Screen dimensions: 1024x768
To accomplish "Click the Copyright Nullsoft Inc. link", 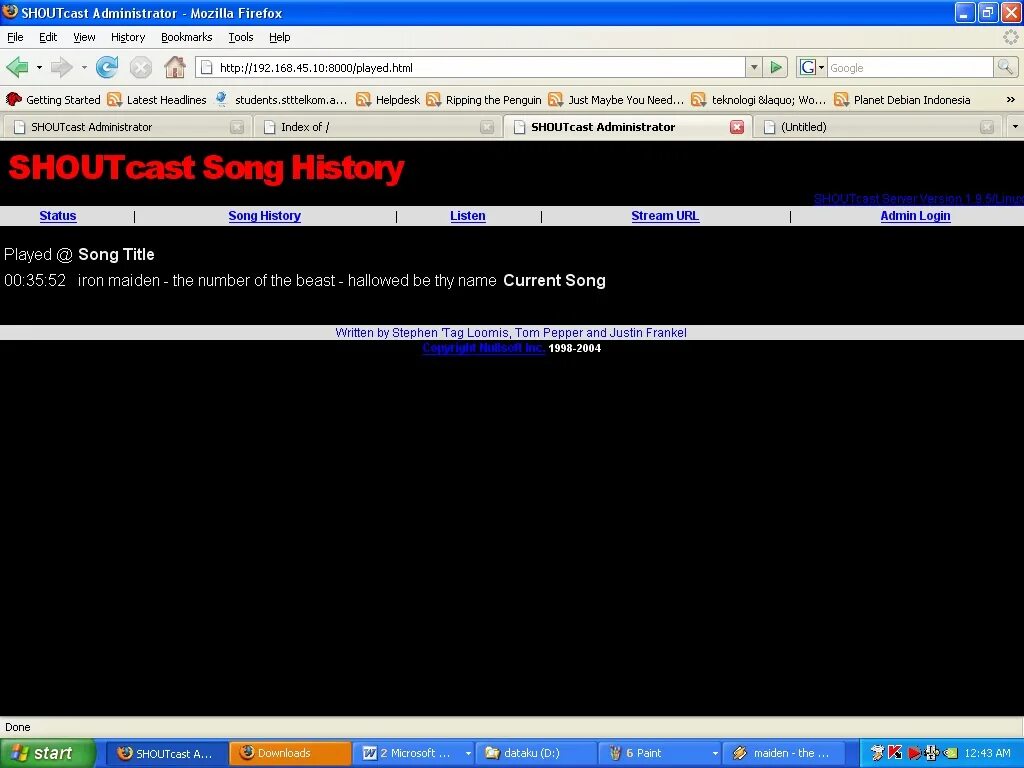I will click(x=483, y=348).
